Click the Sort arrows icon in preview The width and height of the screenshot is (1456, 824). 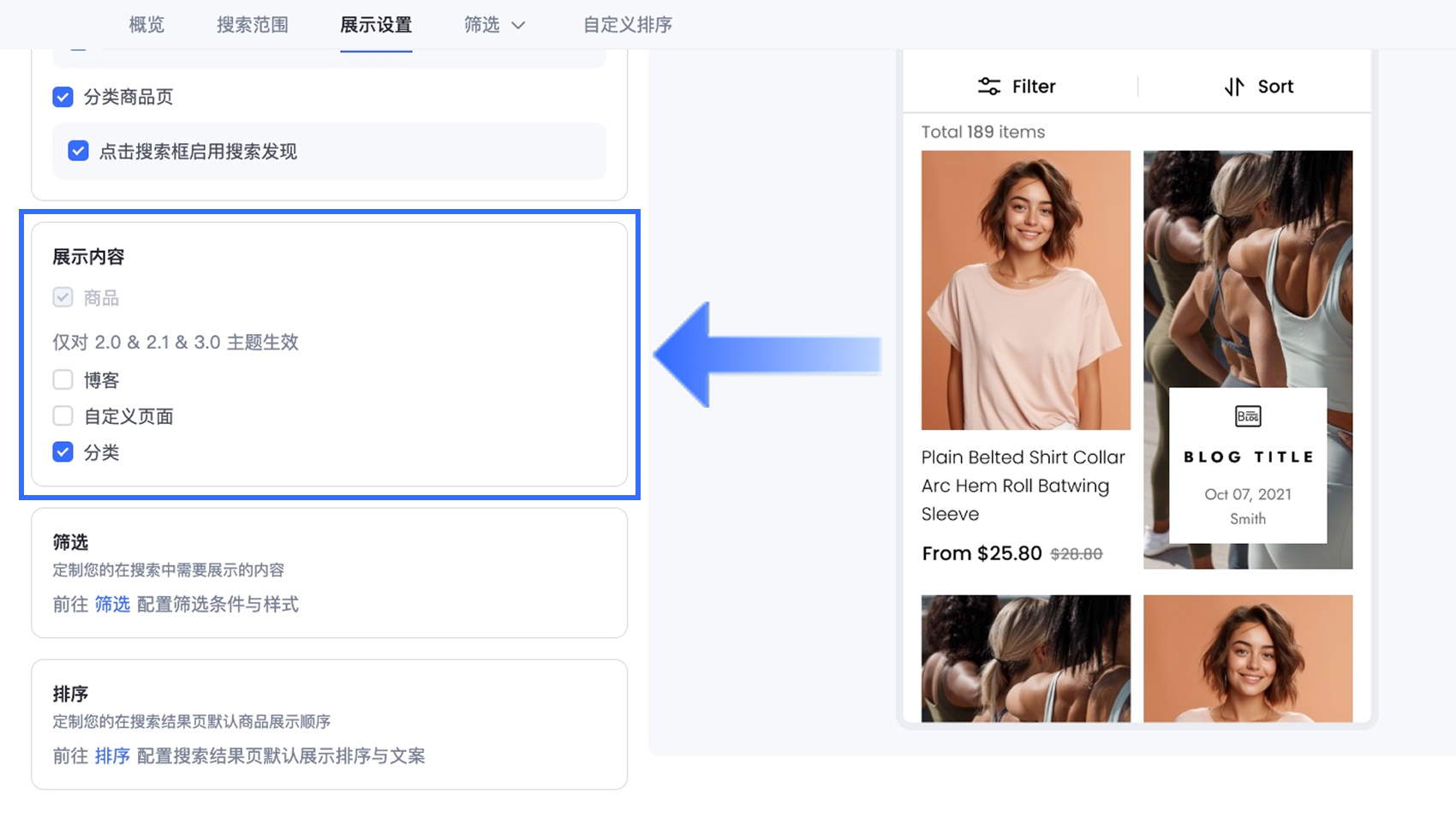[1234, 87]
